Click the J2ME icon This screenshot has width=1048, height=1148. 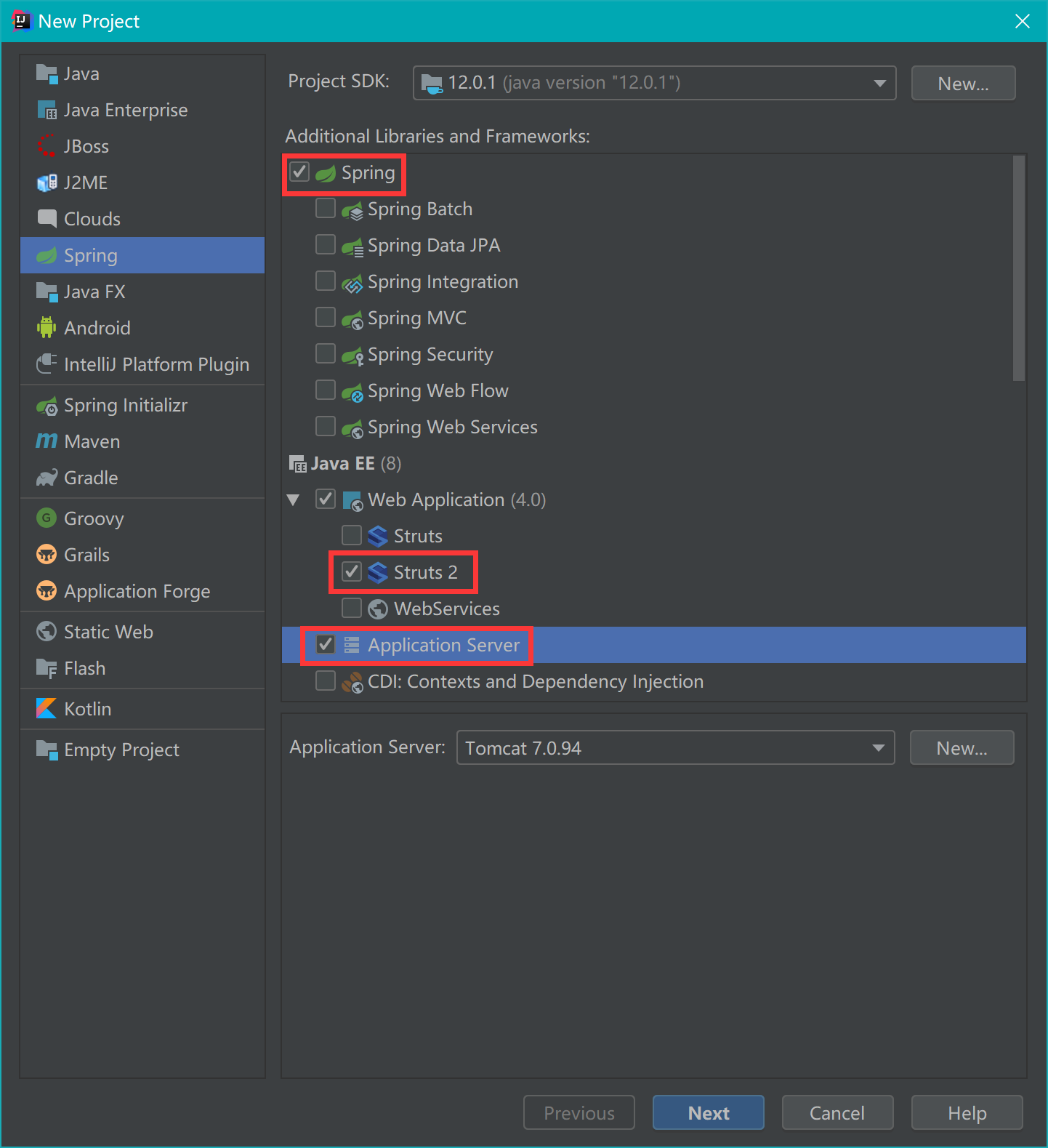pos(47,182)
